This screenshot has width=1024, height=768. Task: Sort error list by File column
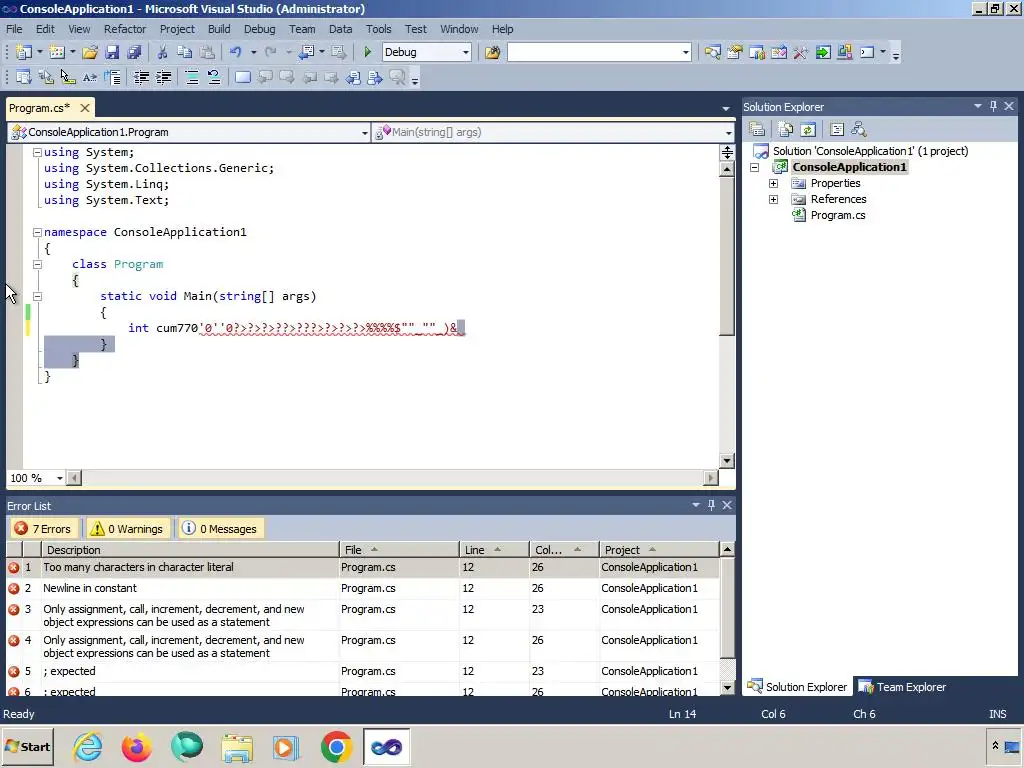tap(398, 550)
